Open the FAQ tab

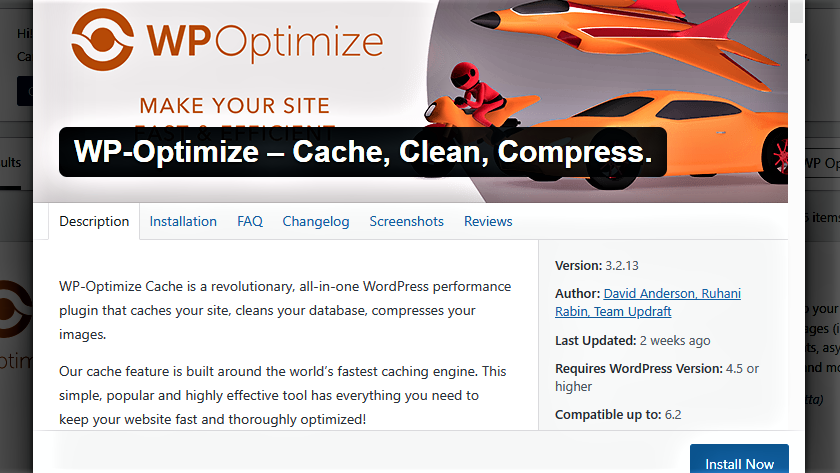(x=250, y=221)
